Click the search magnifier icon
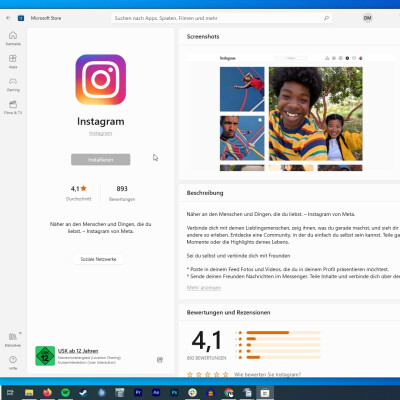The width and height of the screenshot is (400, 400). click(326, 18)
